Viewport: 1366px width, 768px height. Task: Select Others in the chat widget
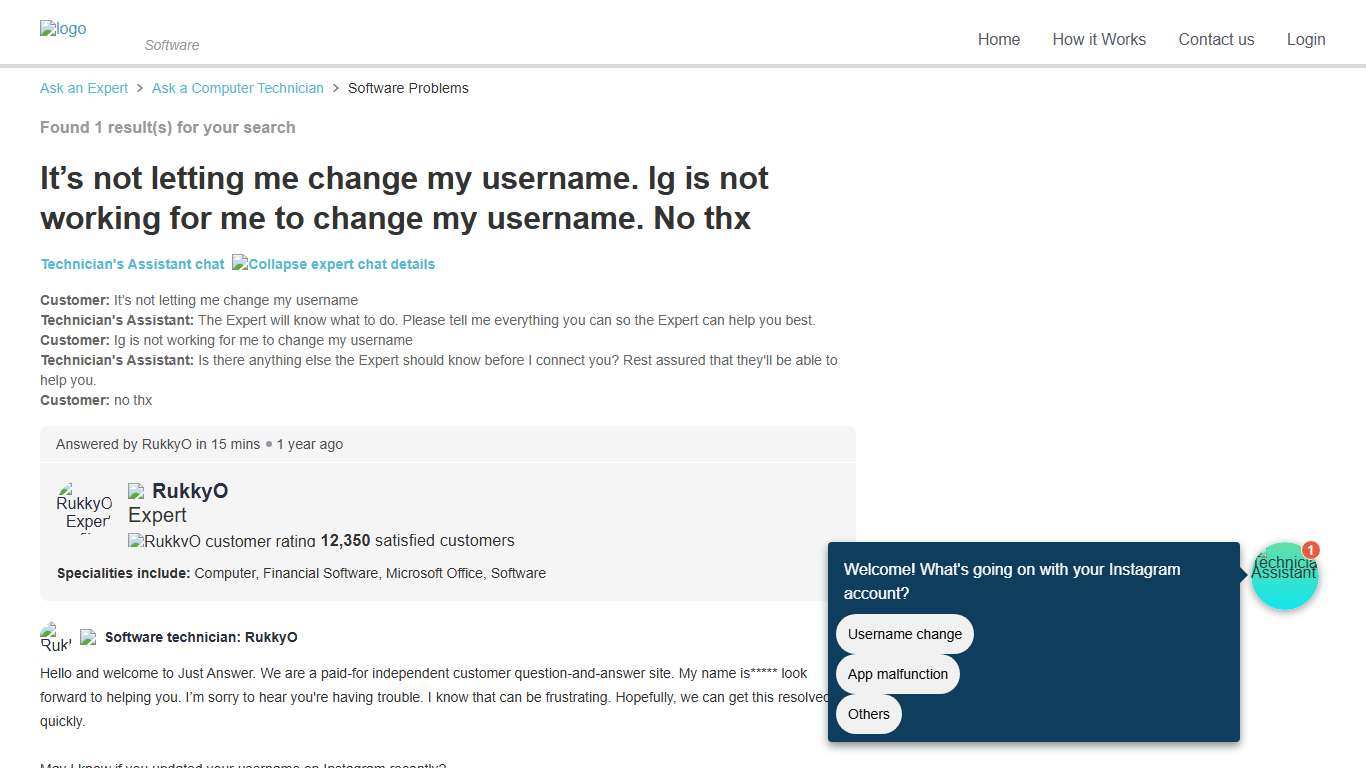click(868, 714)
